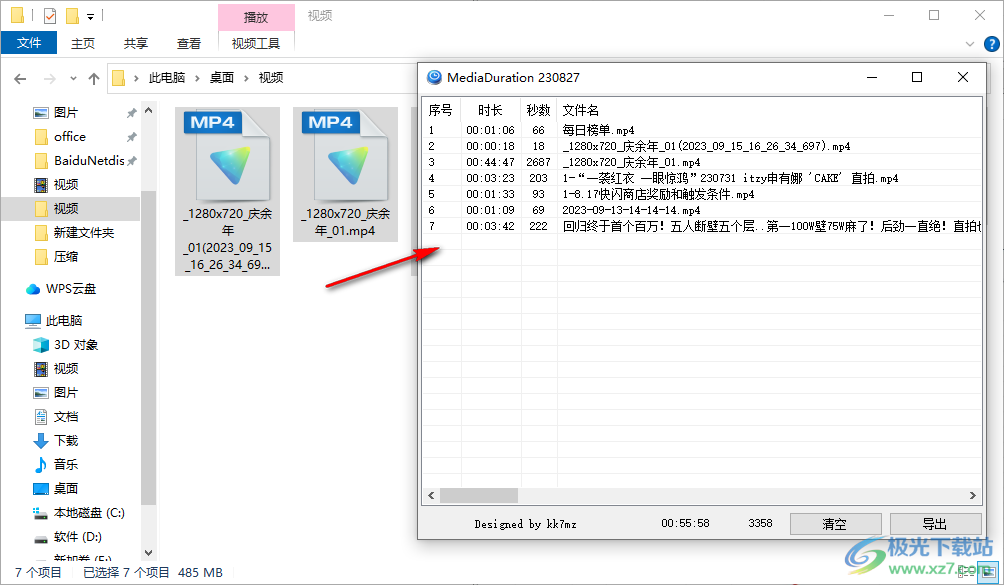
Task: Export the duration list with 导出 button
Action: tap(935, 523)
